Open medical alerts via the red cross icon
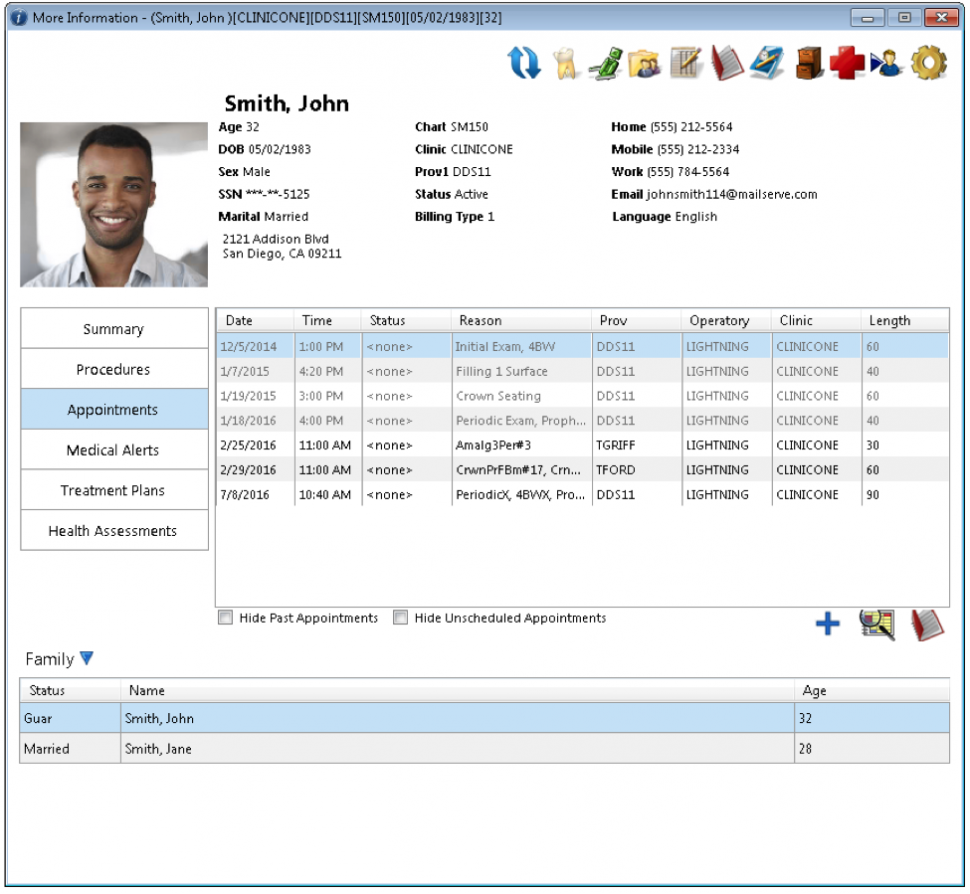Screen dimensions: 970x894 pos(845,62)
